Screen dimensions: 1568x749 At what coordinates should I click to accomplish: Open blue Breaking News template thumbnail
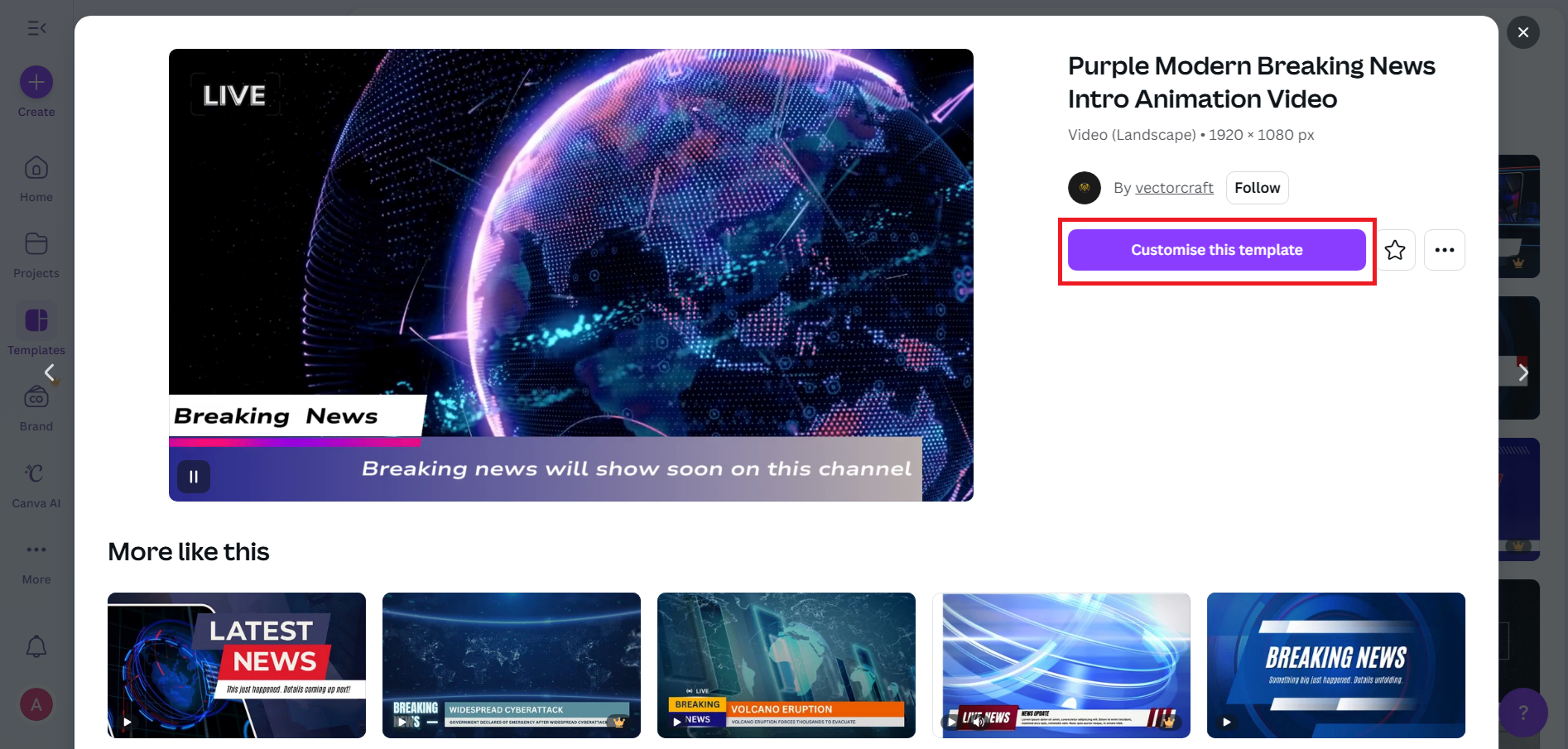[1336, 665]
